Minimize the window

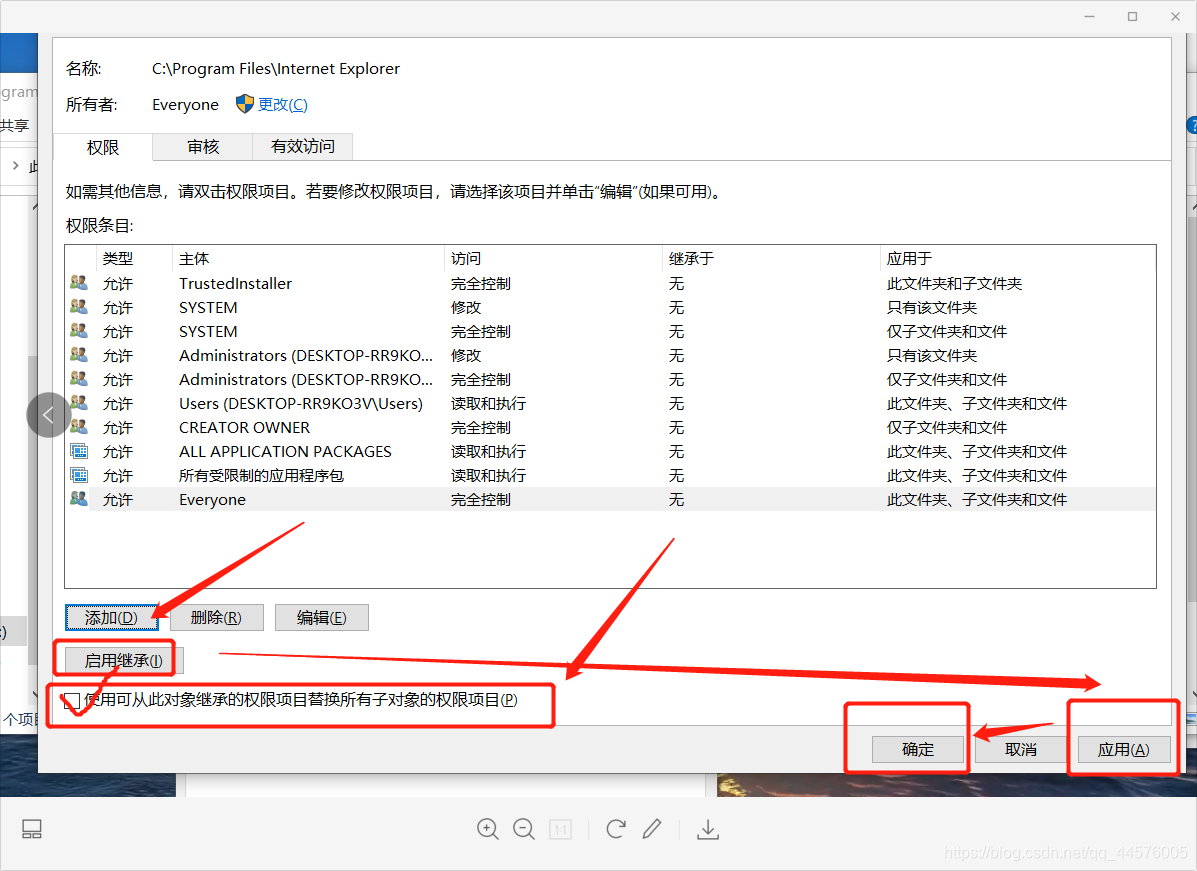[x=1089, y=16]
